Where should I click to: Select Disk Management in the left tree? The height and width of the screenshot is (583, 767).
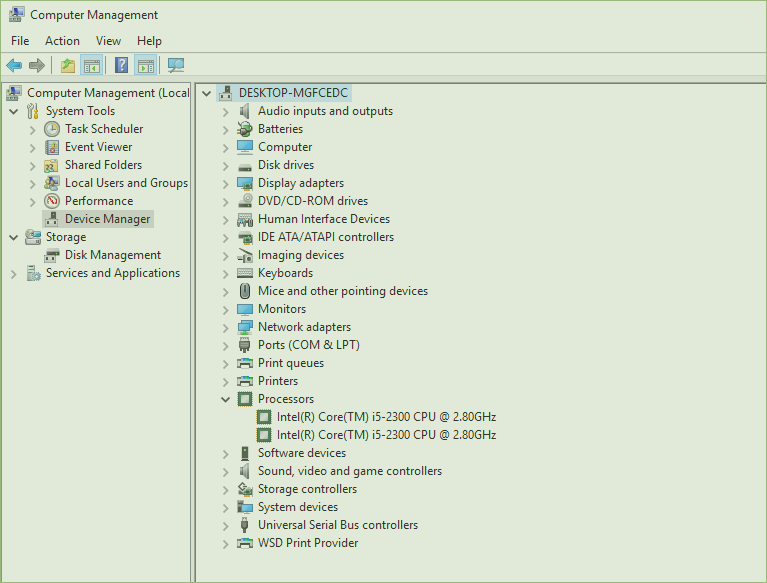tap(113, 255)
